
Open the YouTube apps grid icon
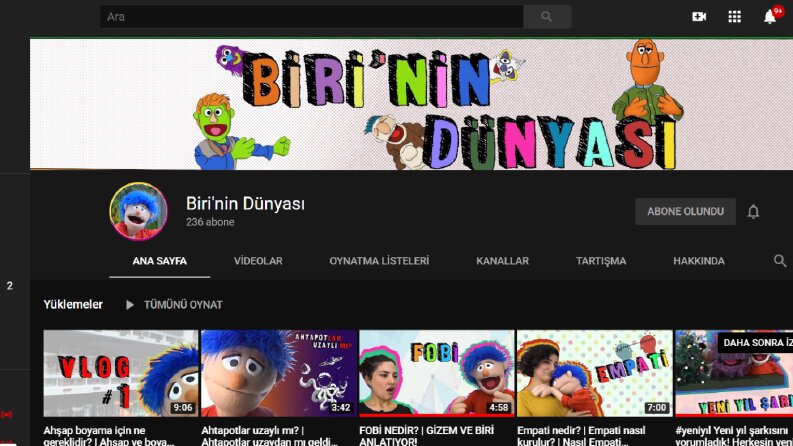(734, 17)
